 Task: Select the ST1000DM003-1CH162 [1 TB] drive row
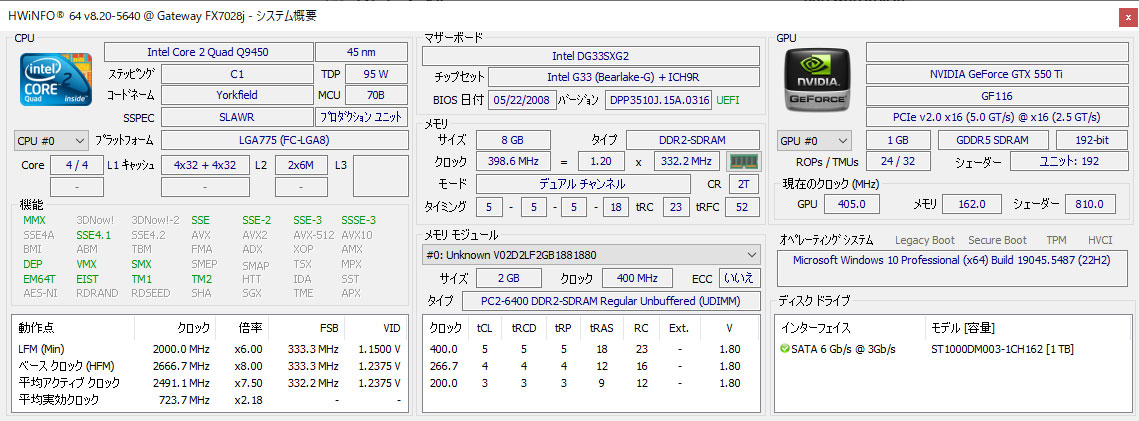pos(952,349)
